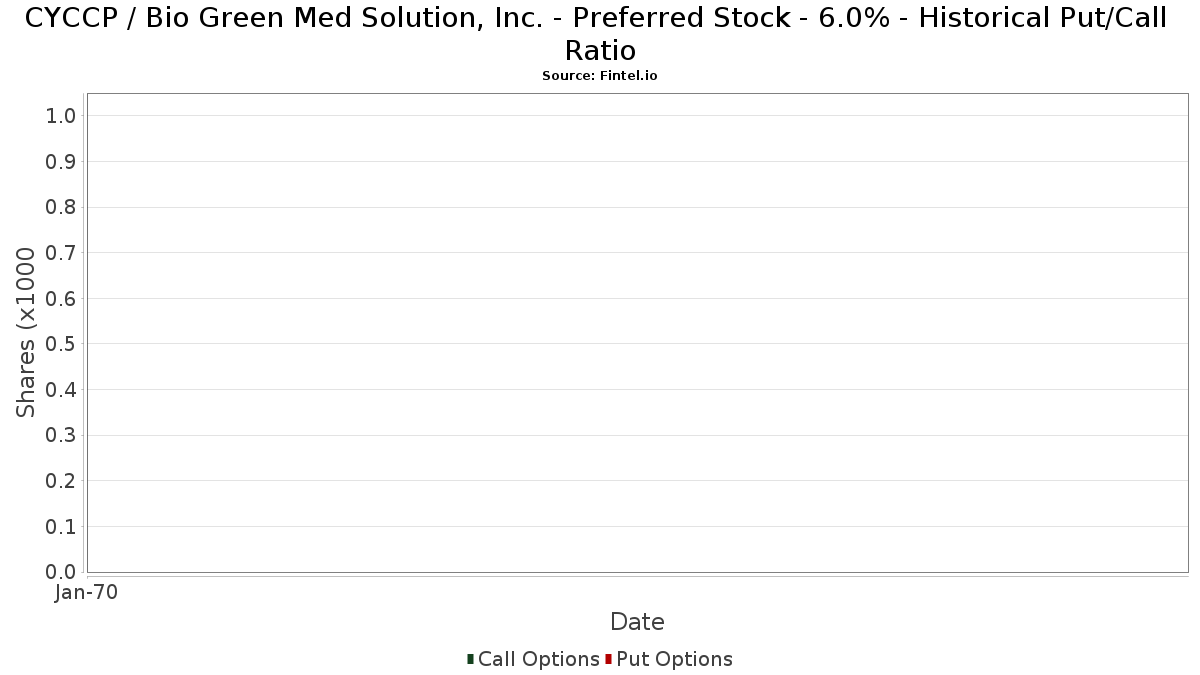Viewport: 1200px width, 675px height.
Task: Click the green Call Options legend swatch
Action: point(470,659)
